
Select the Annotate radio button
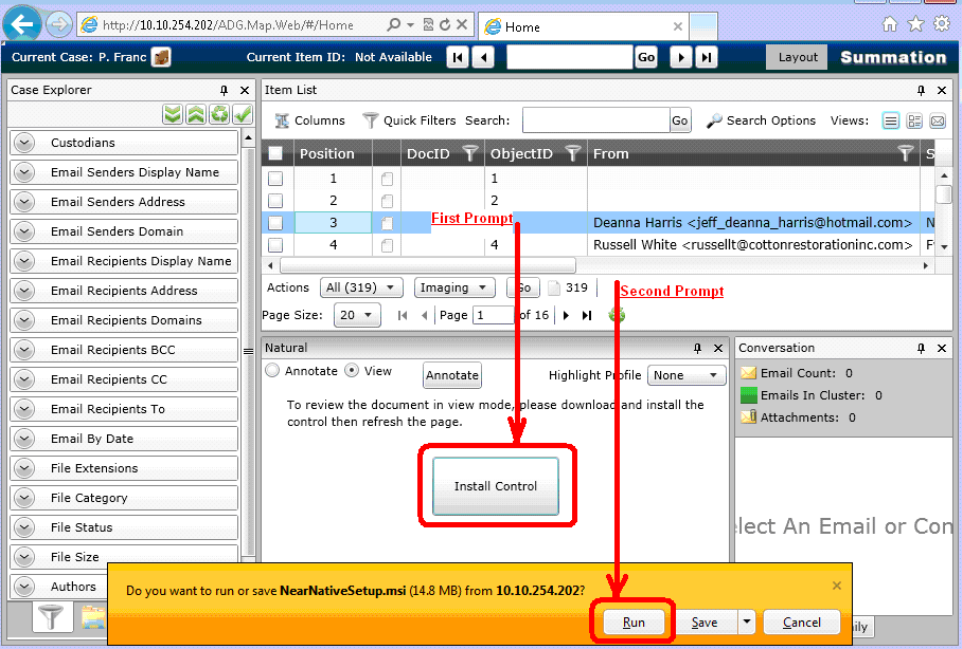click(272, 371)
